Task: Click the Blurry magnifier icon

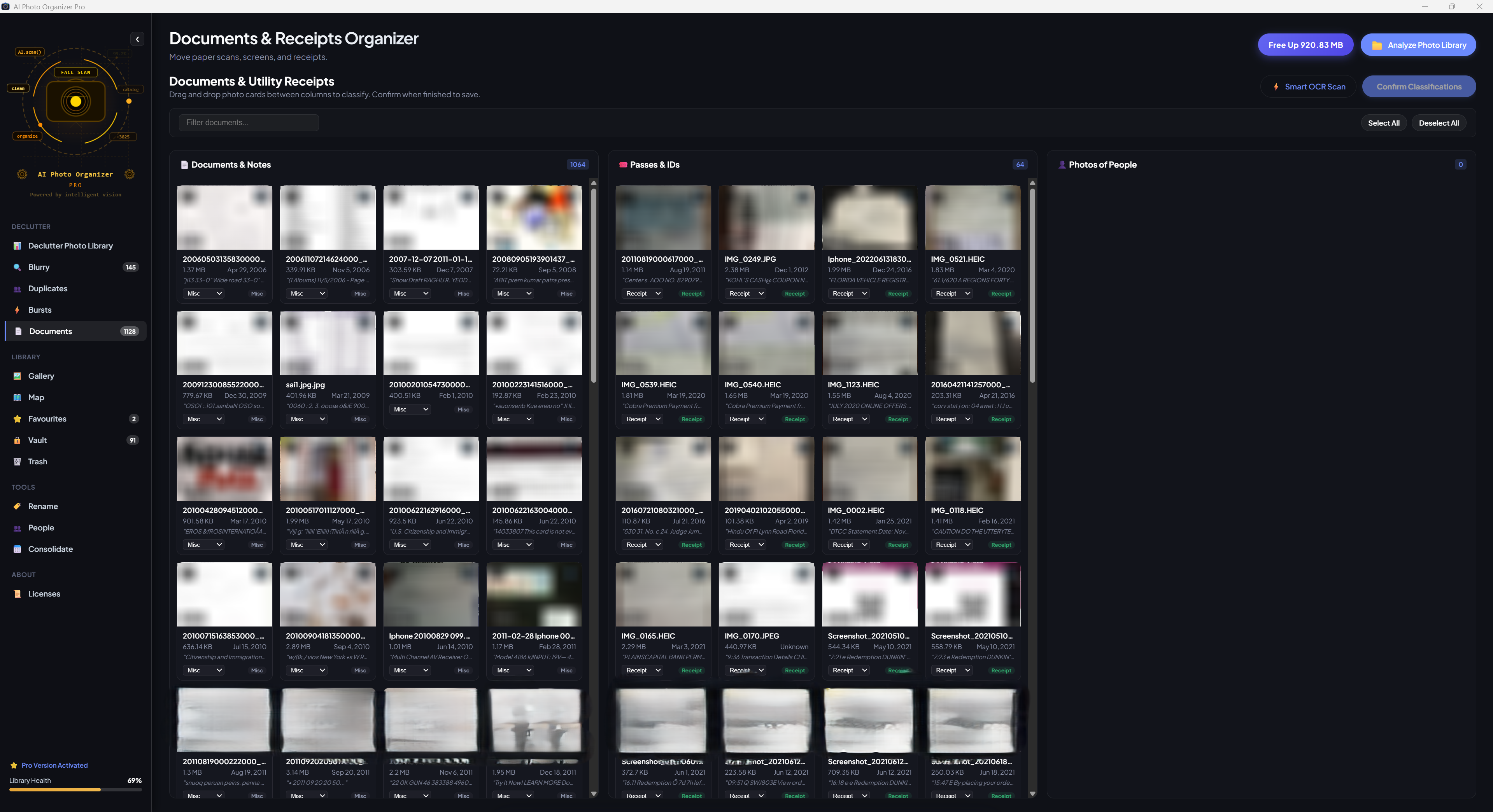Action: pyautogui.click(x=18, y=267)
